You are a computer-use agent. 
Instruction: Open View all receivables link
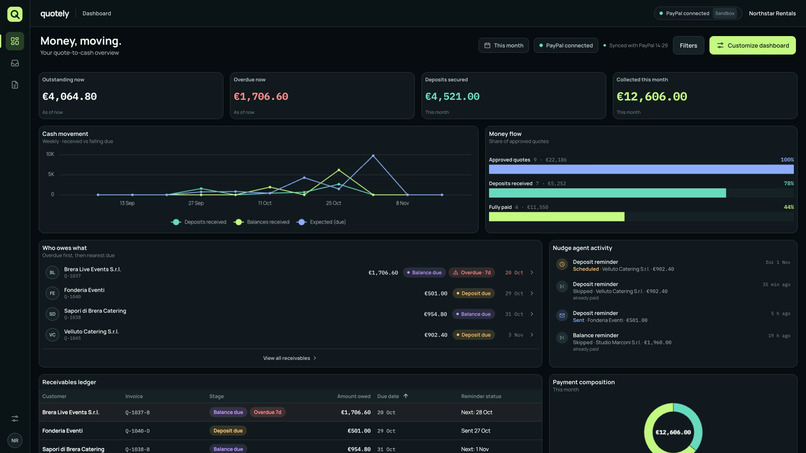click(x=290, y=358)
